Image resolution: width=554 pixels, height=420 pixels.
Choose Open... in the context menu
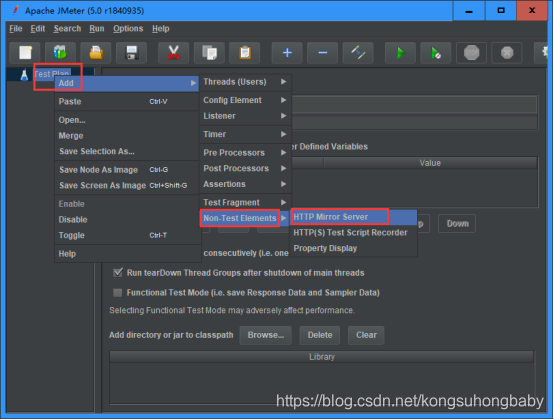(127, 120)
